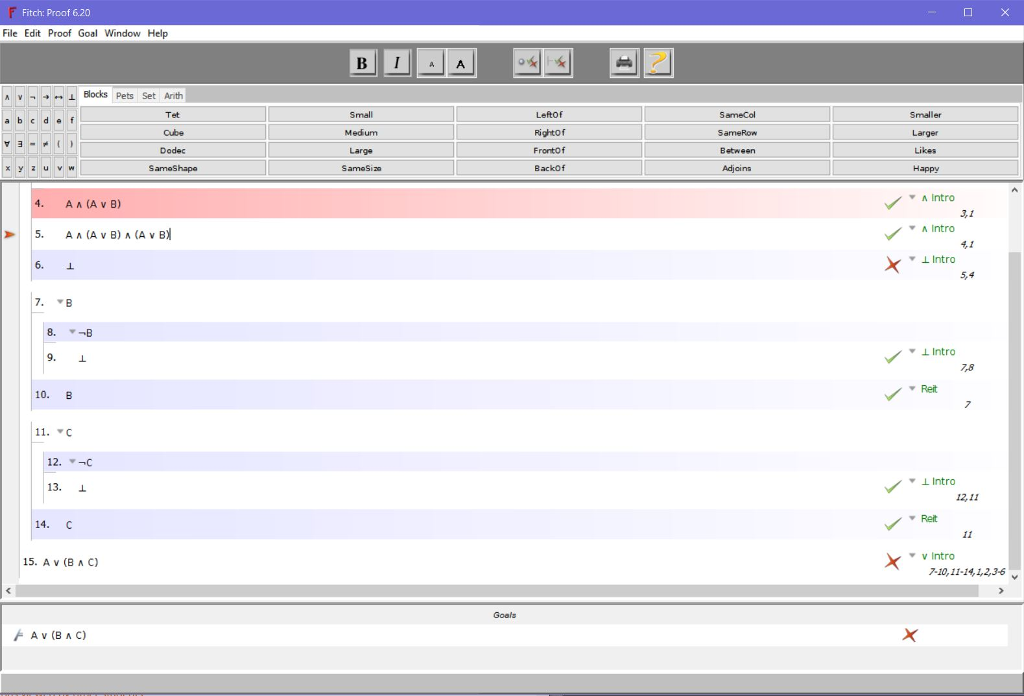Open the File menu
This screenshot has height=696, width=1024.
pos(10,33)
